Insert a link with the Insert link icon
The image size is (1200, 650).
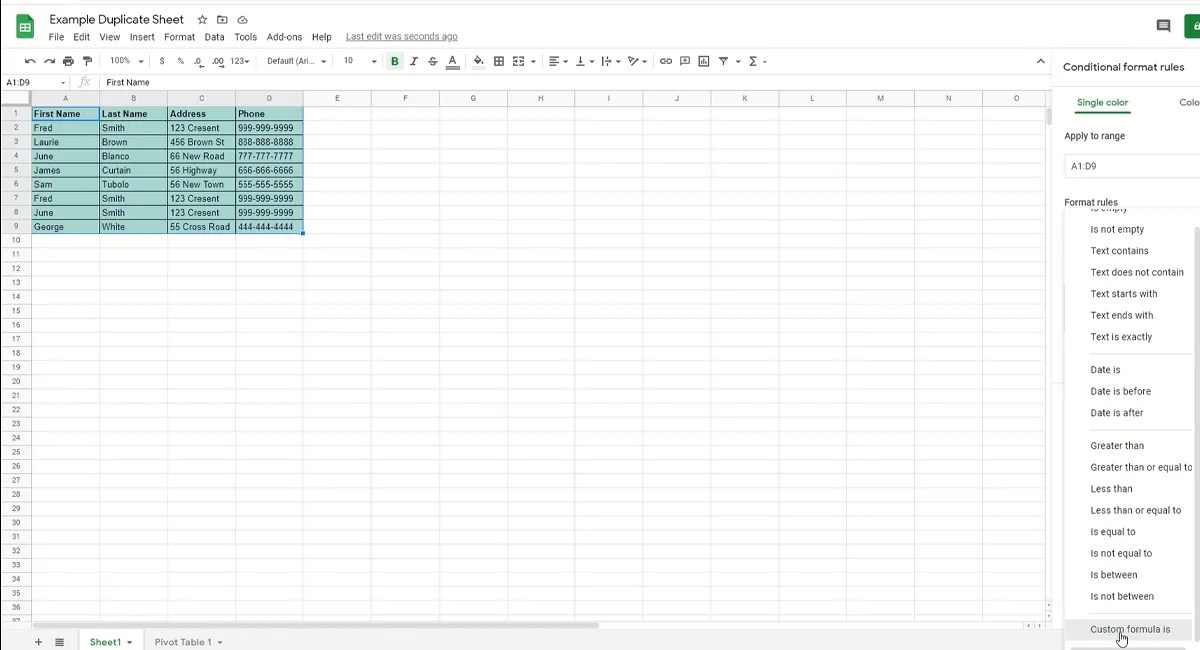coord(666,61)
